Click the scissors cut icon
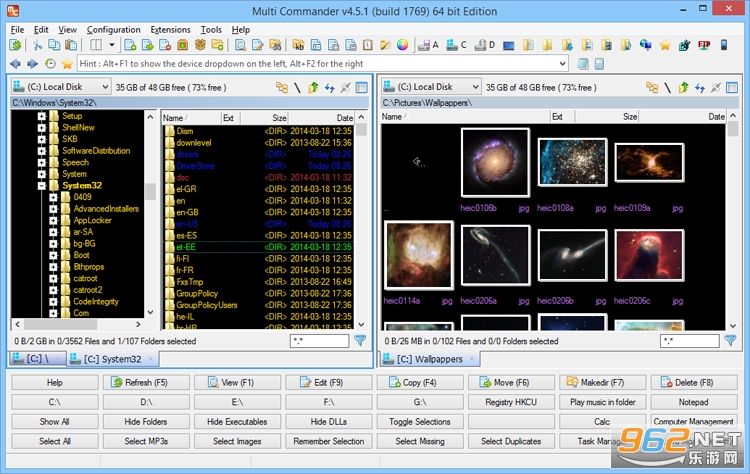The height and width of the screenshot is (474, 750). click(37, 45)
